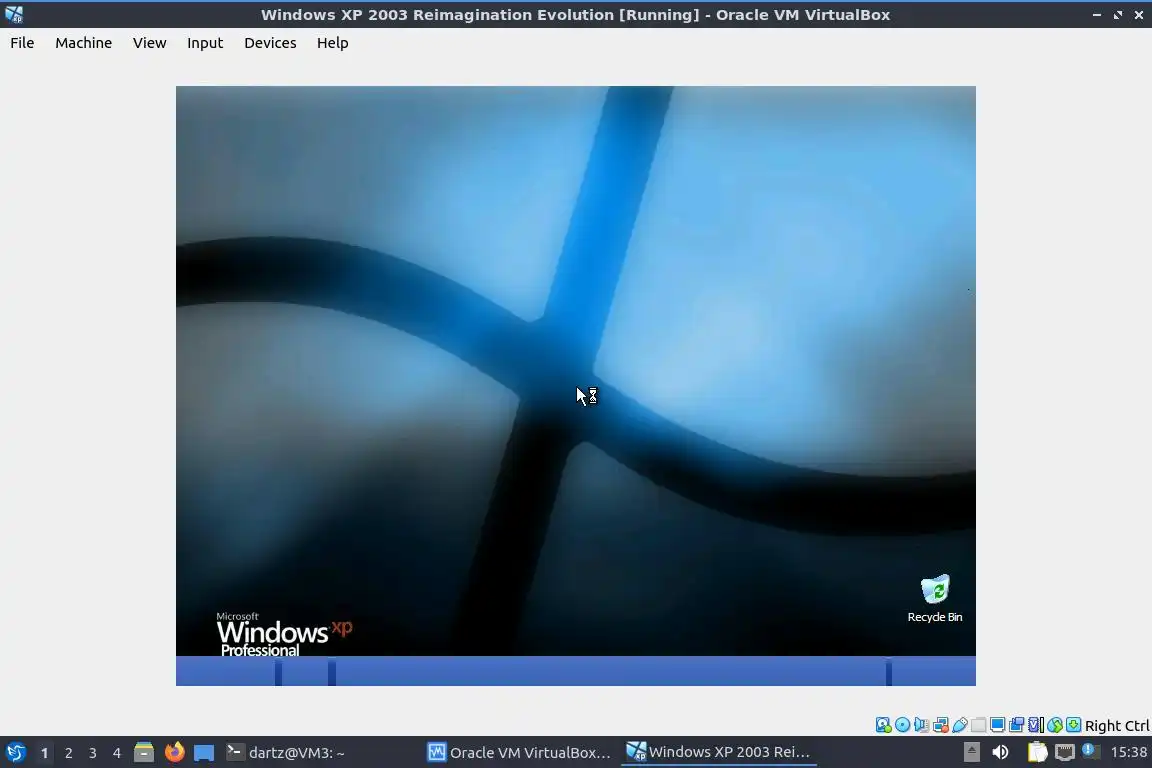This screenshot has height=768, width=1152.
Task: Click the keyboard capture arrow icon
Action: [1073, 725]
